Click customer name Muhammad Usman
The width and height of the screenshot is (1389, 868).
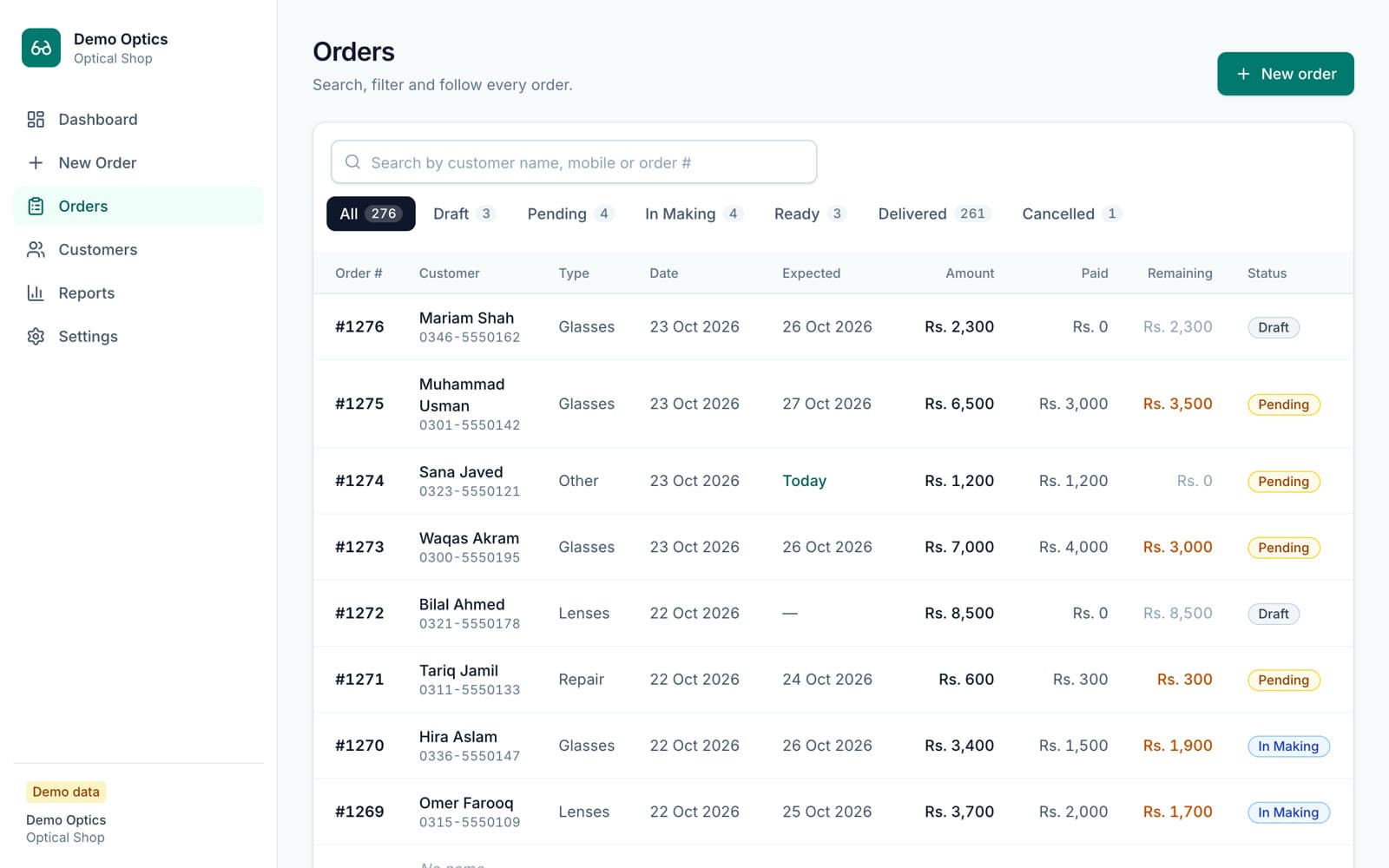pos(462,395)
